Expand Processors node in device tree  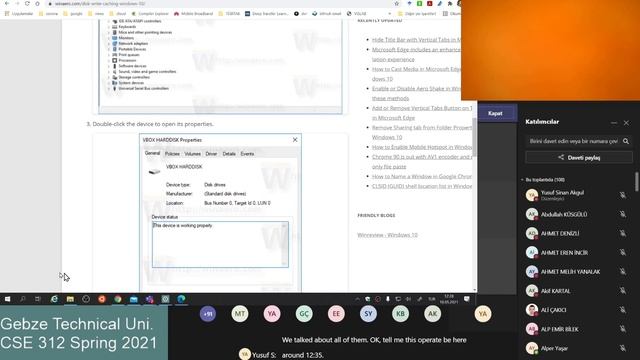tap(109, 60)
